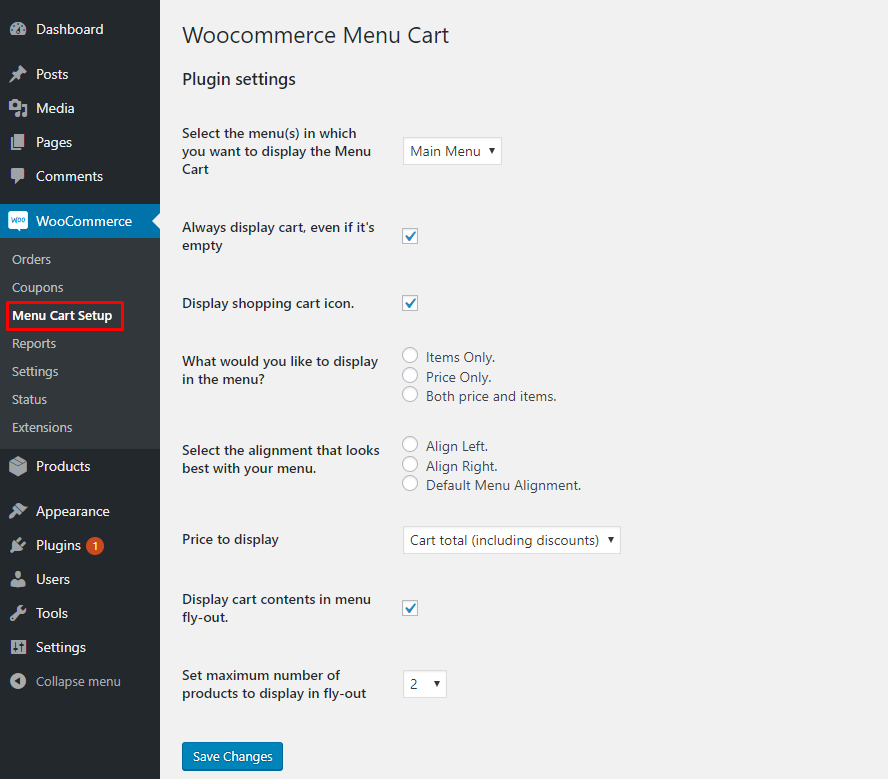Viewport: 888px width, 779px height.
Task: Click the Tools wrench icon
Action: pyautogui.click(x=18, y=613)
